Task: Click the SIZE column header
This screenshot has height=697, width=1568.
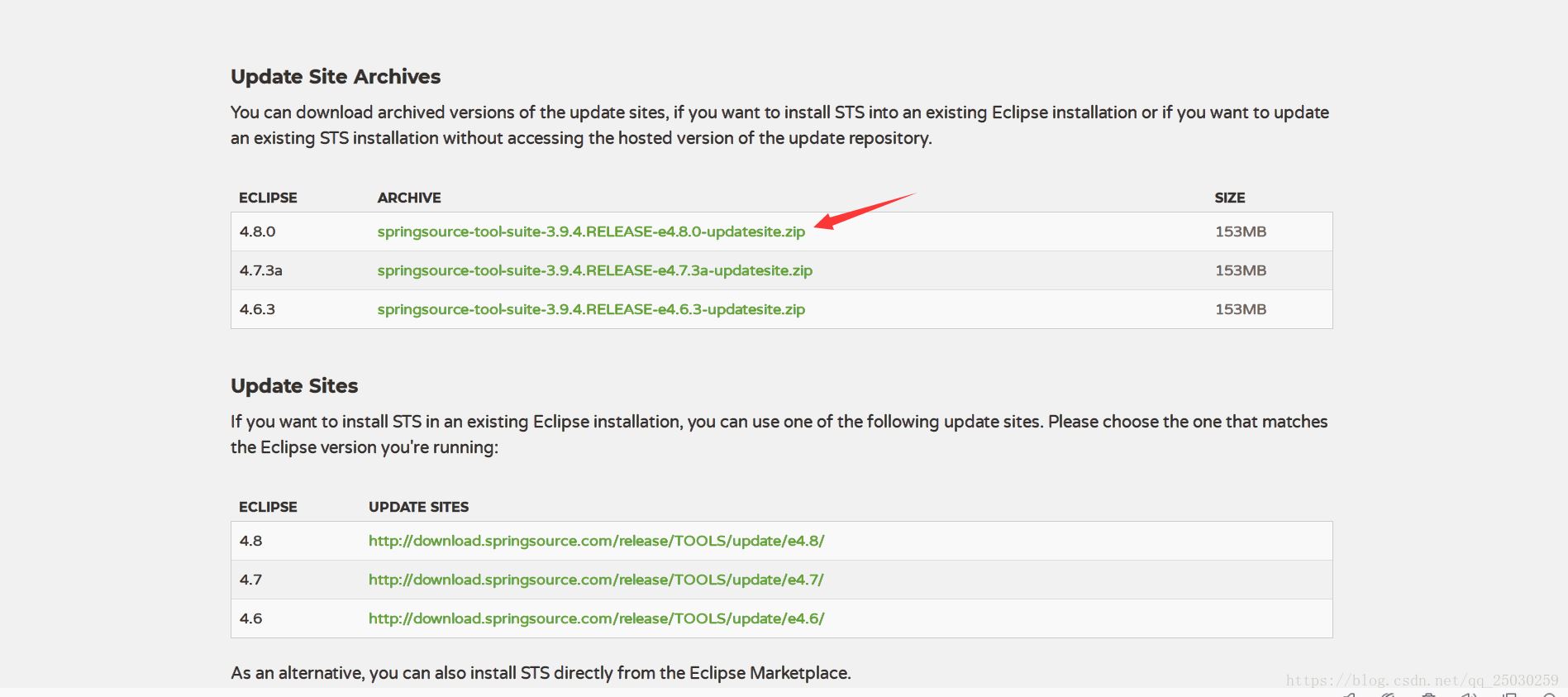Action: [x=1229, y=198]
